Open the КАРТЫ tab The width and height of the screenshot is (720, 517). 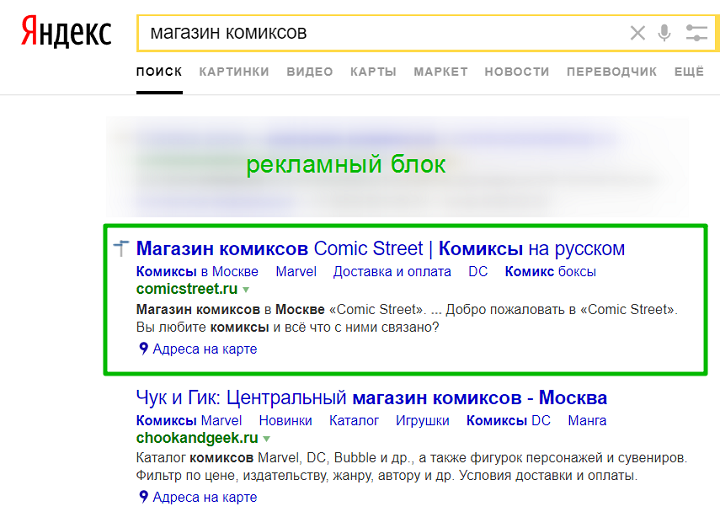tap(373, 72)
